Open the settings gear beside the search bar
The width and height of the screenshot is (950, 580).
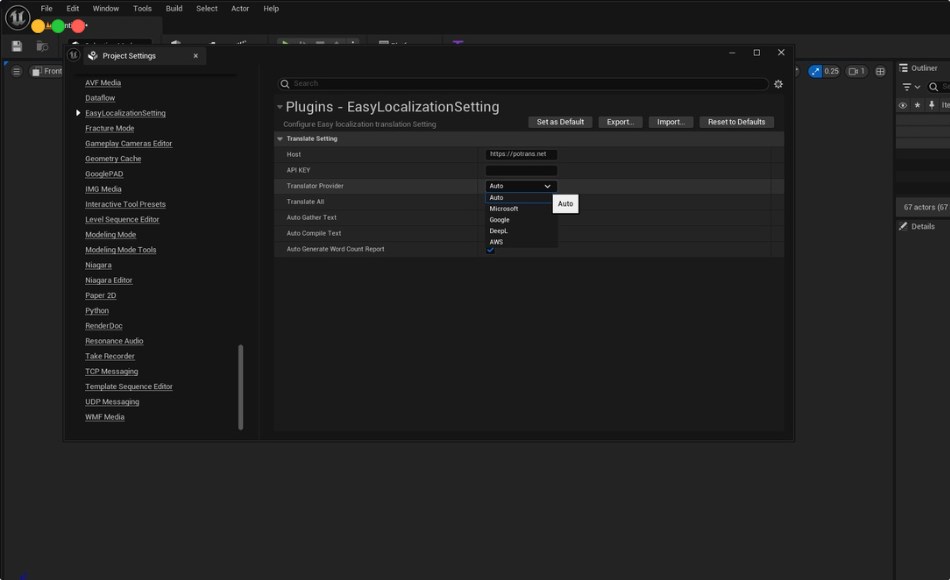click(x=778, y=84)
